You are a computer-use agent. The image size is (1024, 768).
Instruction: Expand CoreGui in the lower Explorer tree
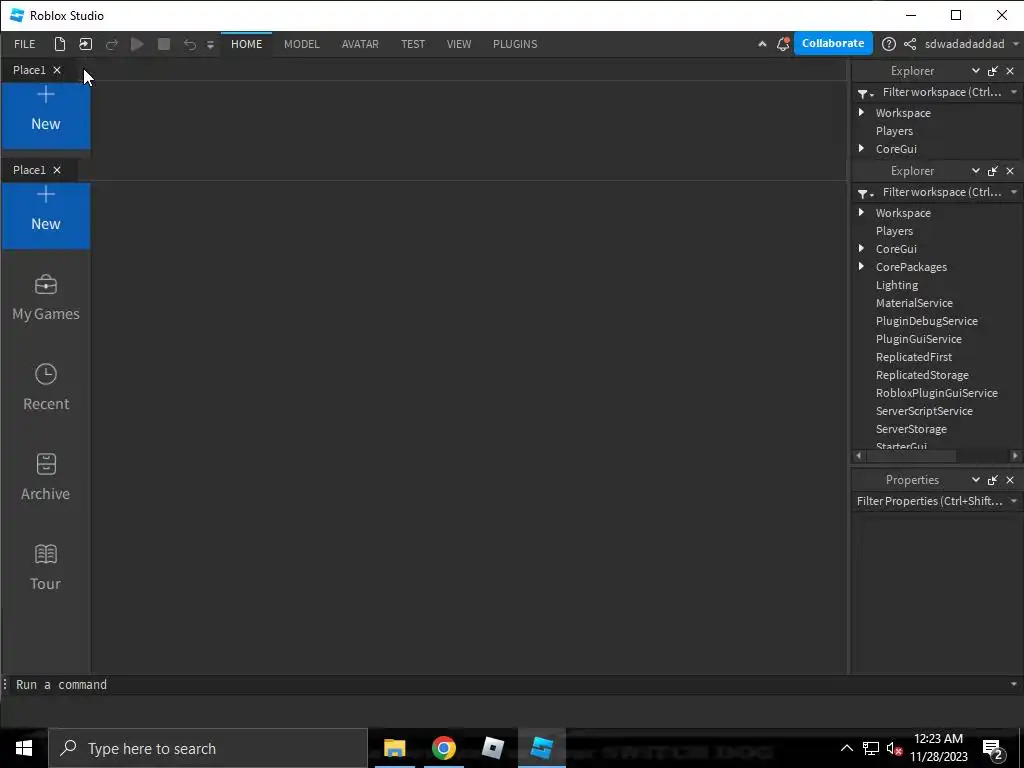pyautogui.click(x=861, y=248)
